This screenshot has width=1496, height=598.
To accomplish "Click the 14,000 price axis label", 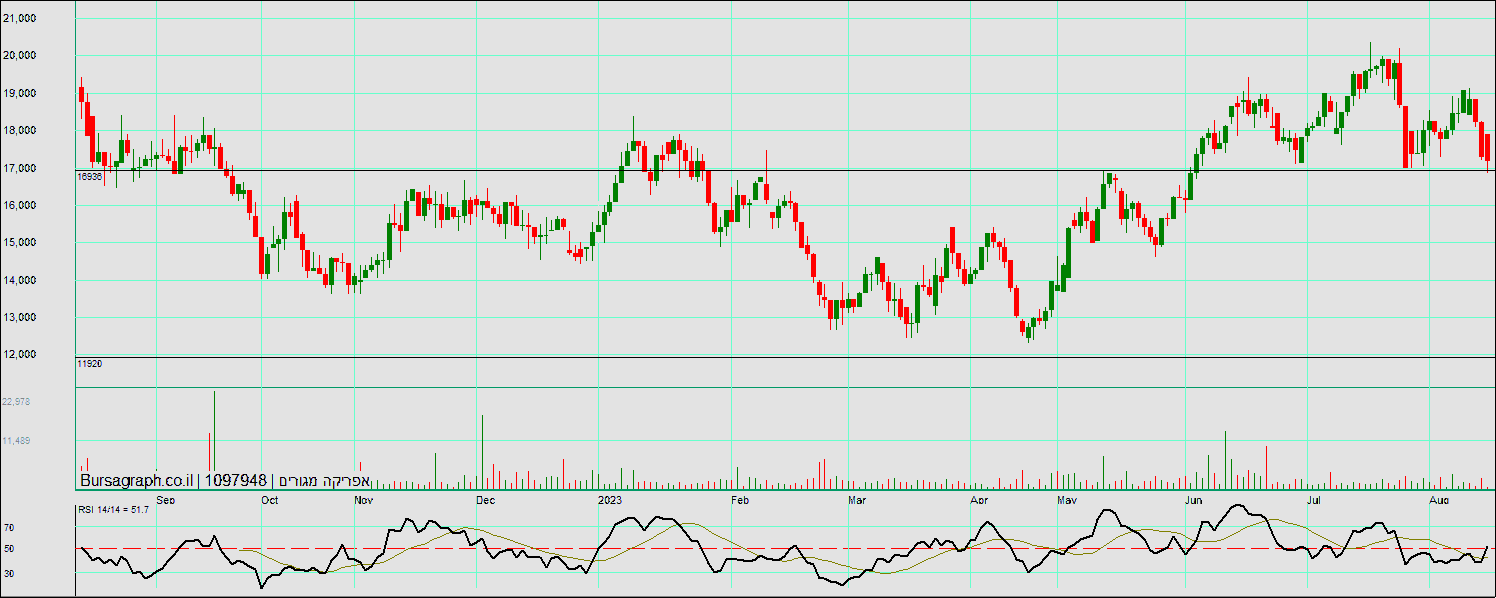I will click(20, 281).
